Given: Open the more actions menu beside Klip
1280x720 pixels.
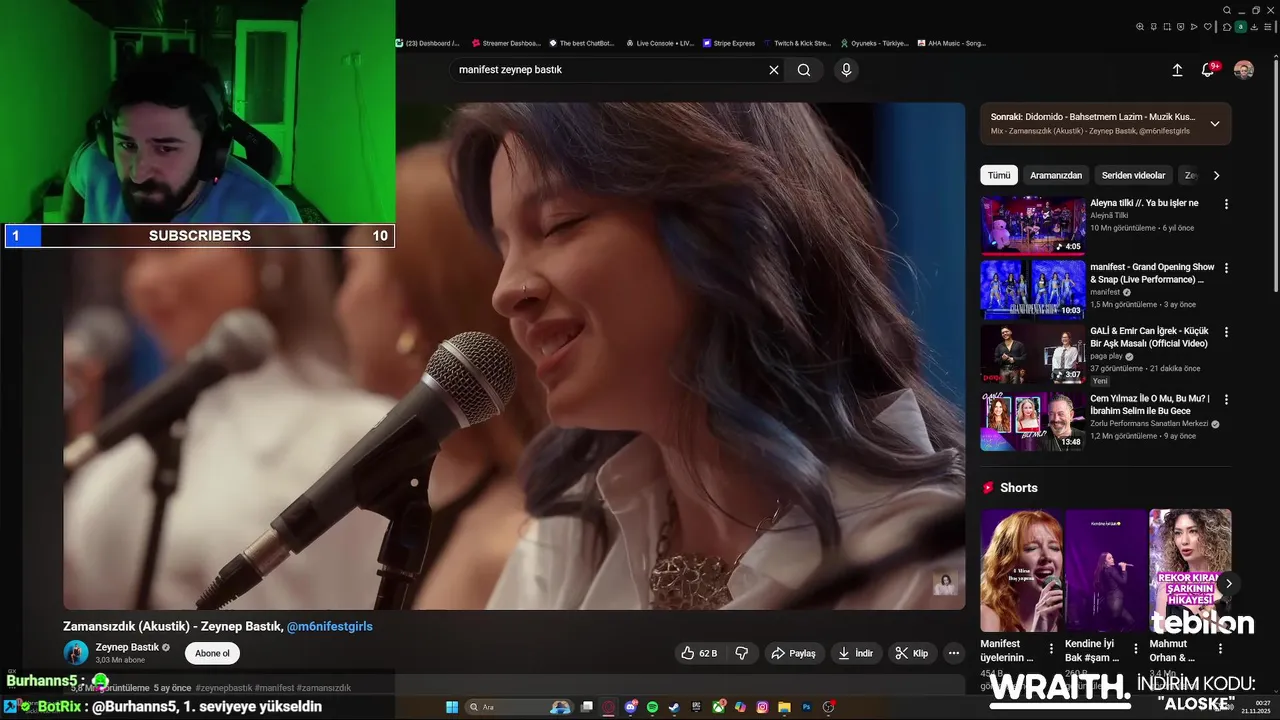Looking at the screenshot, I should point(954,653).
